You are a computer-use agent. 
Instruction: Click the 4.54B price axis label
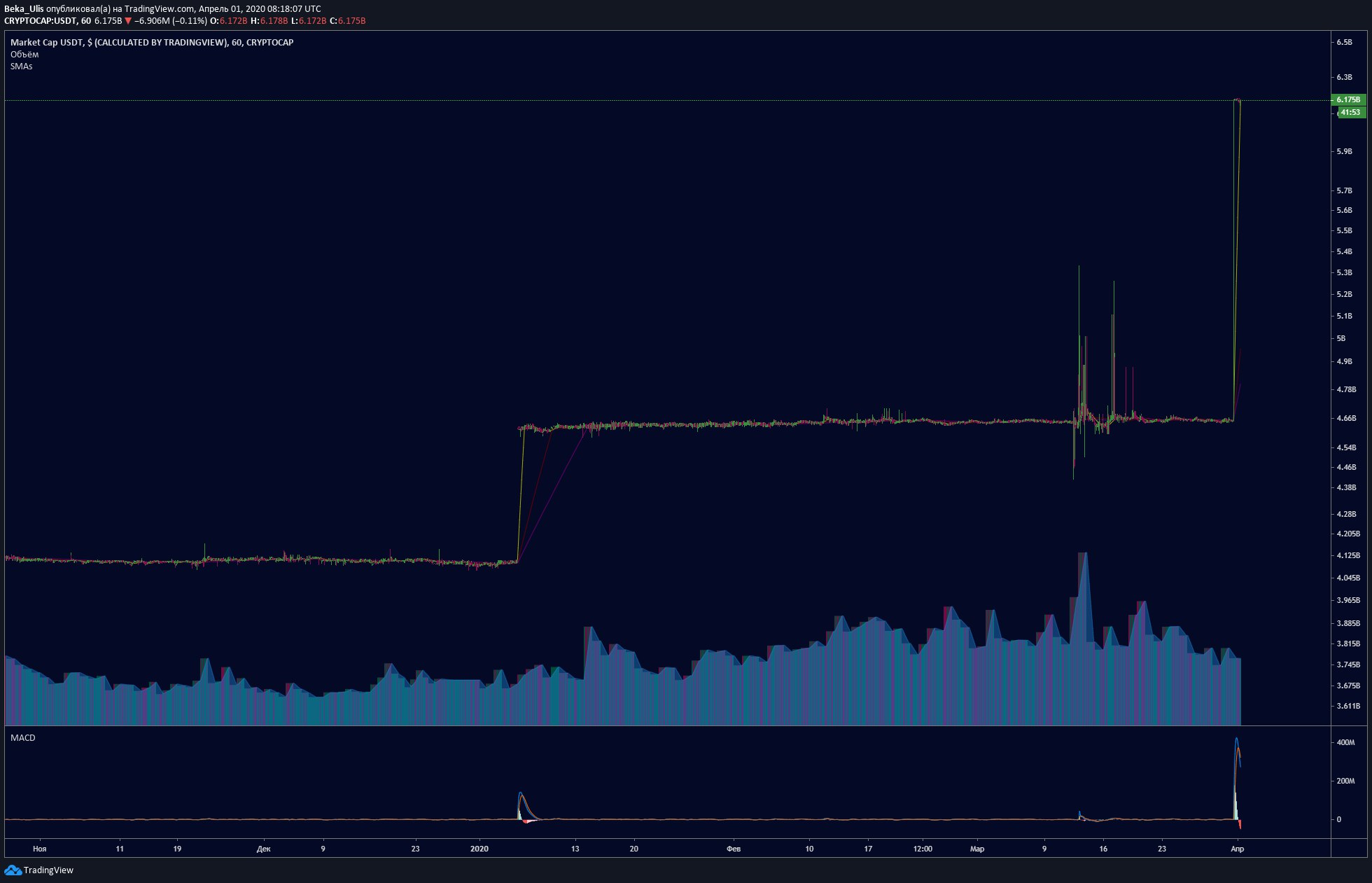(1346, 447)
